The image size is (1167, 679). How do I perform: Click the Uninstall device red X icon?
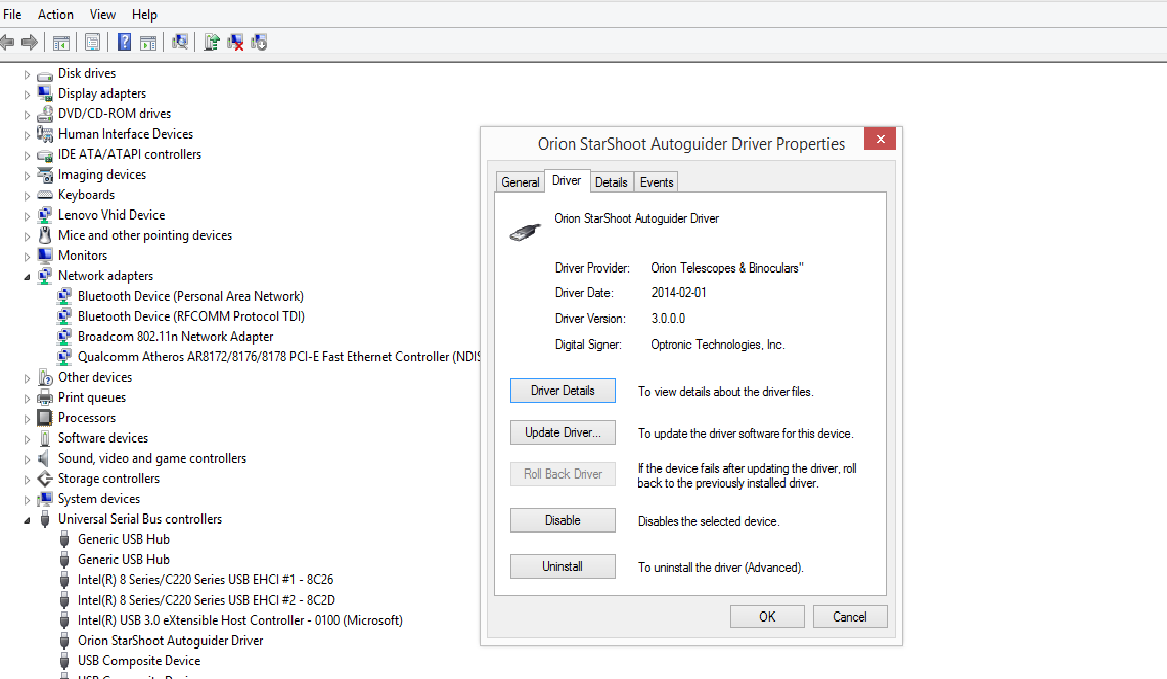click(235, 43)
